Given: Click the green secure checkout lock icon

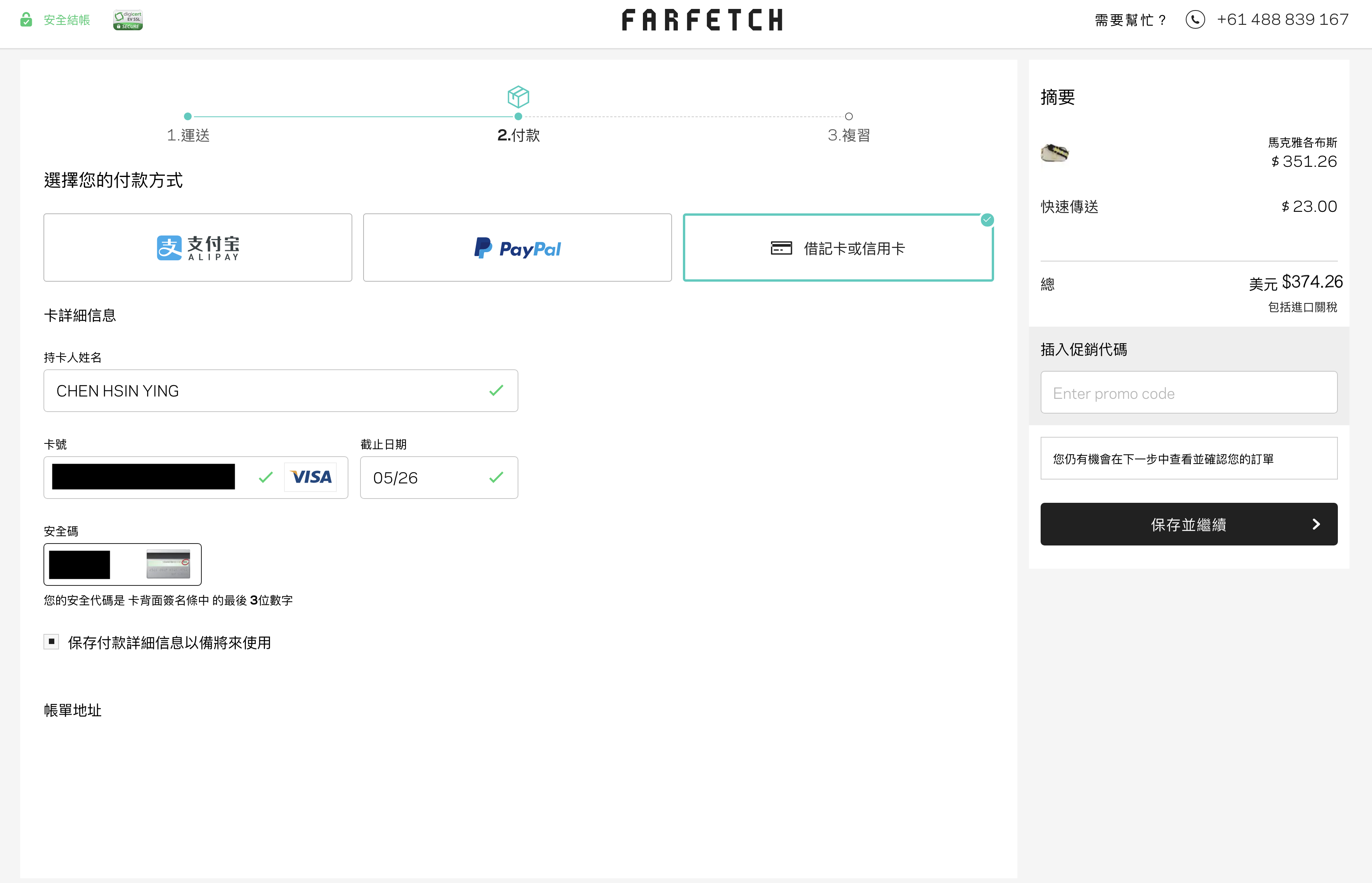Looking at the screenshot, I should pos(26,19).
